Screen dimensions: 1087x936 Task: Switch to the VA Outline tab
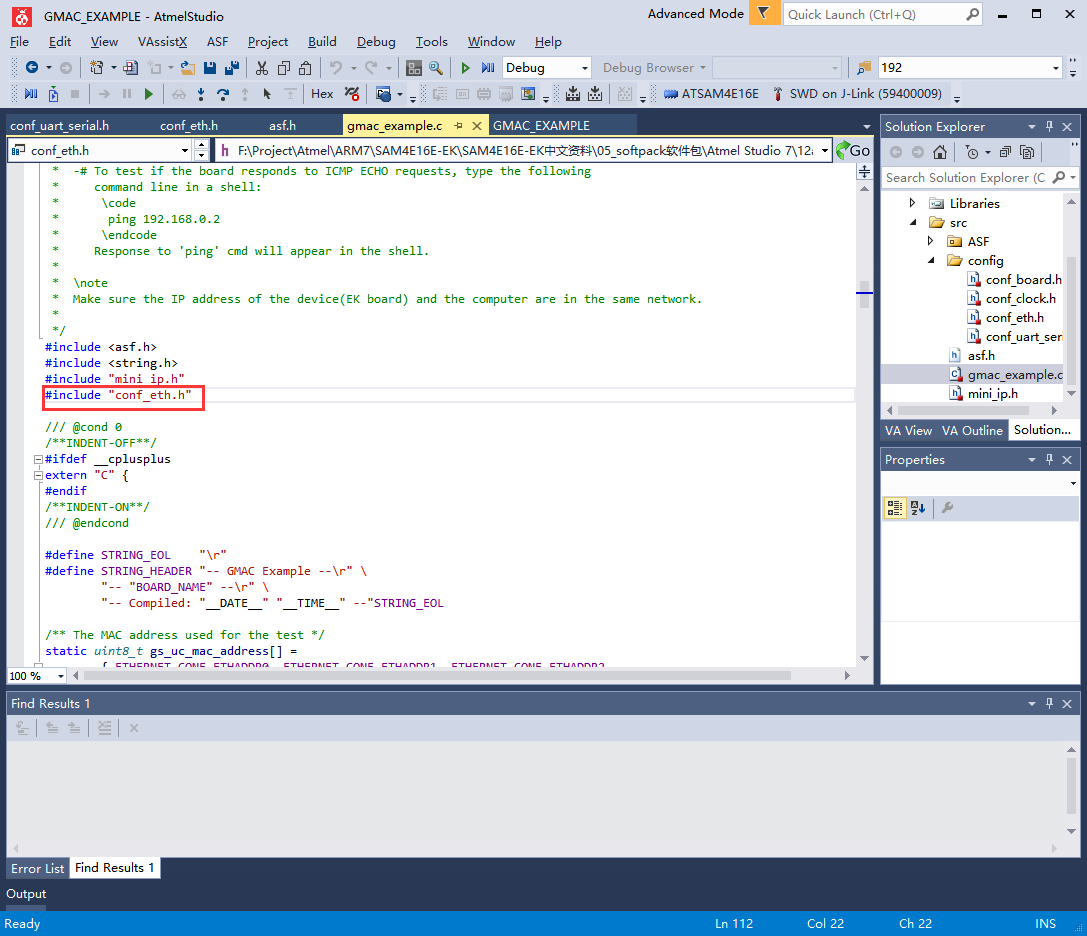[x=972, y=431]
